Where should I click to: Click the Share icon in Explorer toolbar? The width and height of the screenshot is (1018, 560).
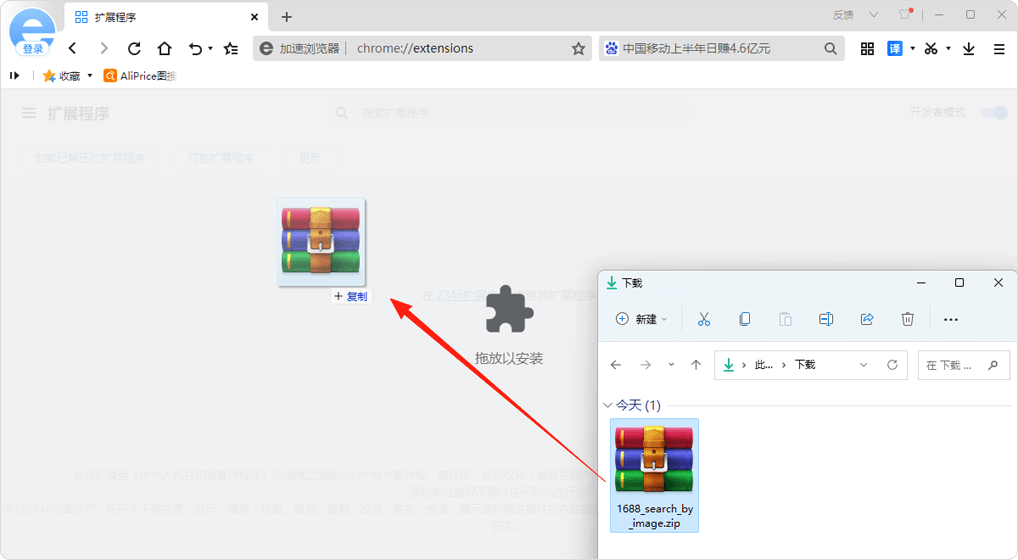(867, 319)
